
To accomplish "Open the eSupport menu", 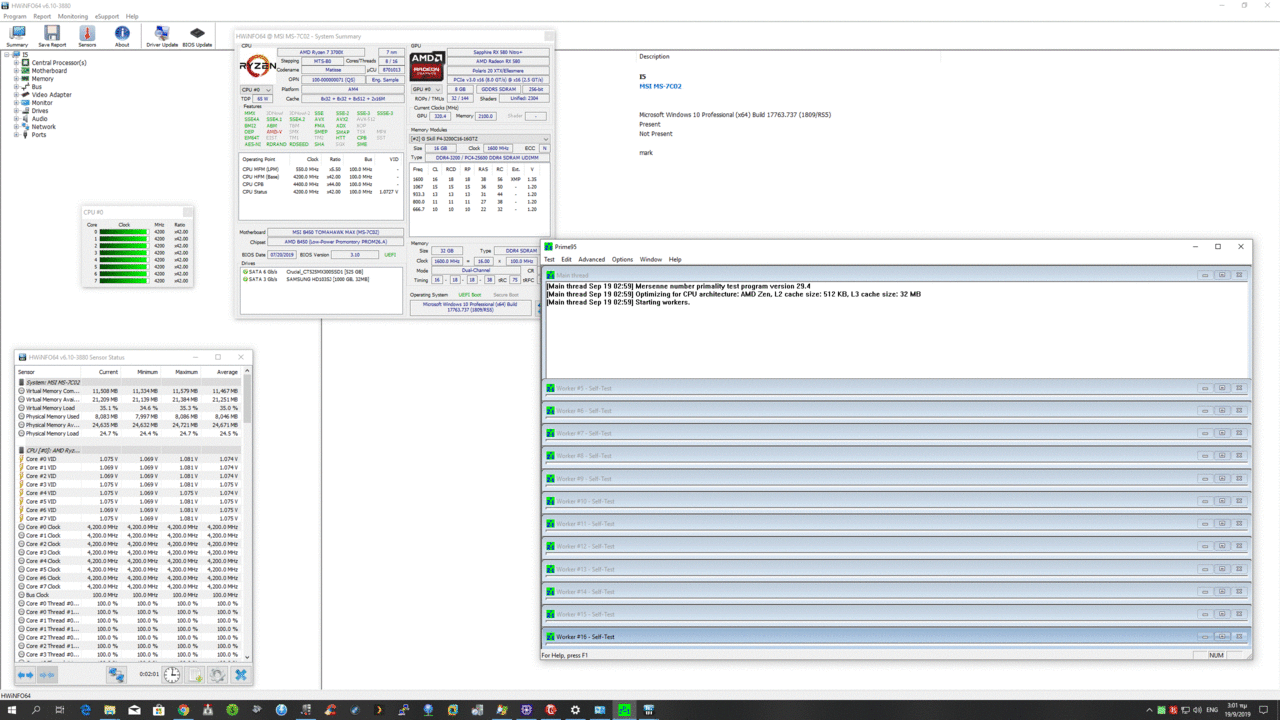I will [x=107, y=17].
